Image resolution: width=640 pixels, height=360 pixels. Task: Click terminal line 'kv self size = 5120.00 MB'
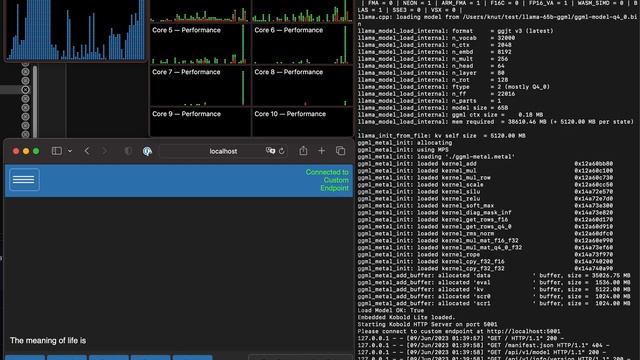(x=442, y=136)
